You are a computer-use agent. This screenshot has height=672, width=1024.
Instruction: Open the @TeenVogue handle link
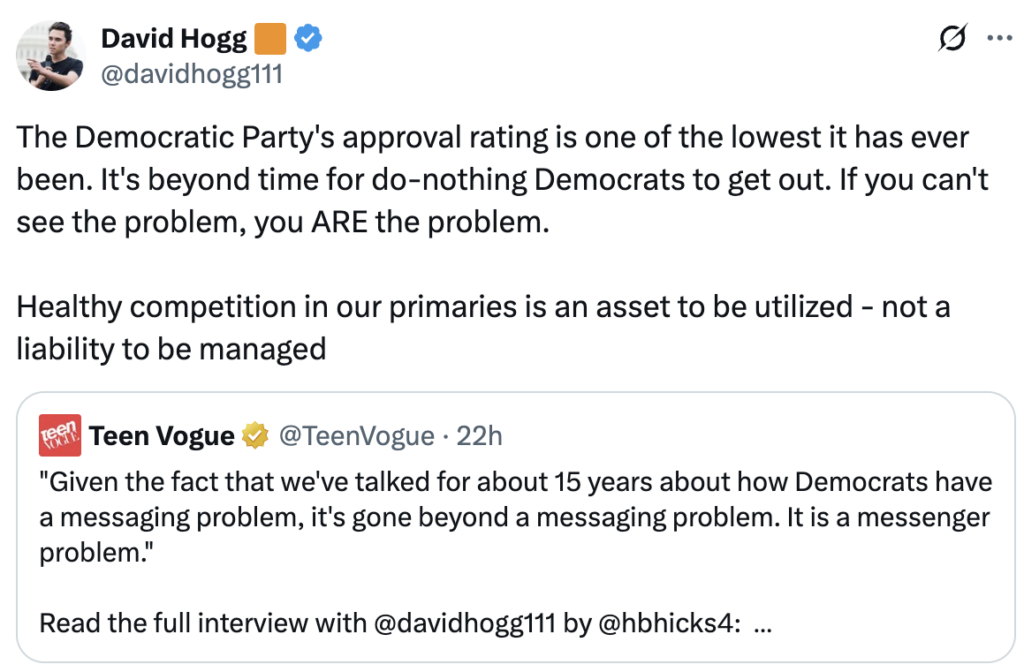[x=355, y=436]
